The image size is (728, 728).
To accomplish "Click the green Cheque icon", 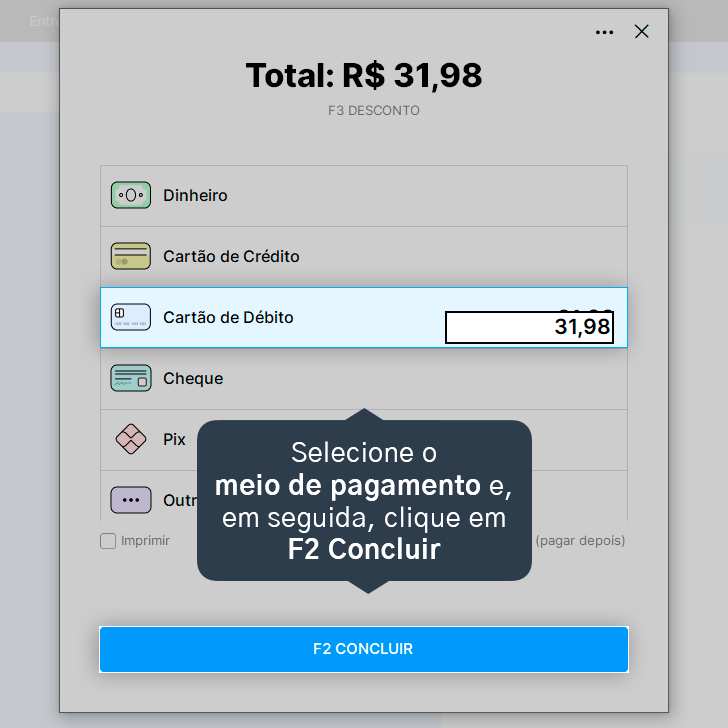I will [x=130, y=378].
